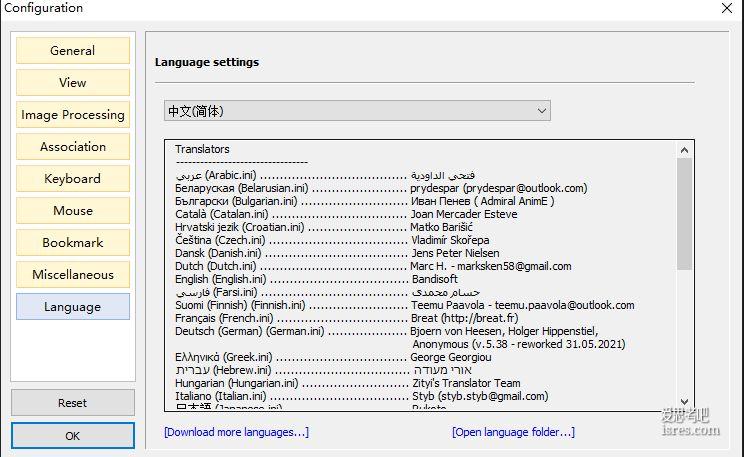Viewport: 744px width, 457px height.
Task: Click the Download more languages link
Action: pyautogui.click(x=236, y=432)
